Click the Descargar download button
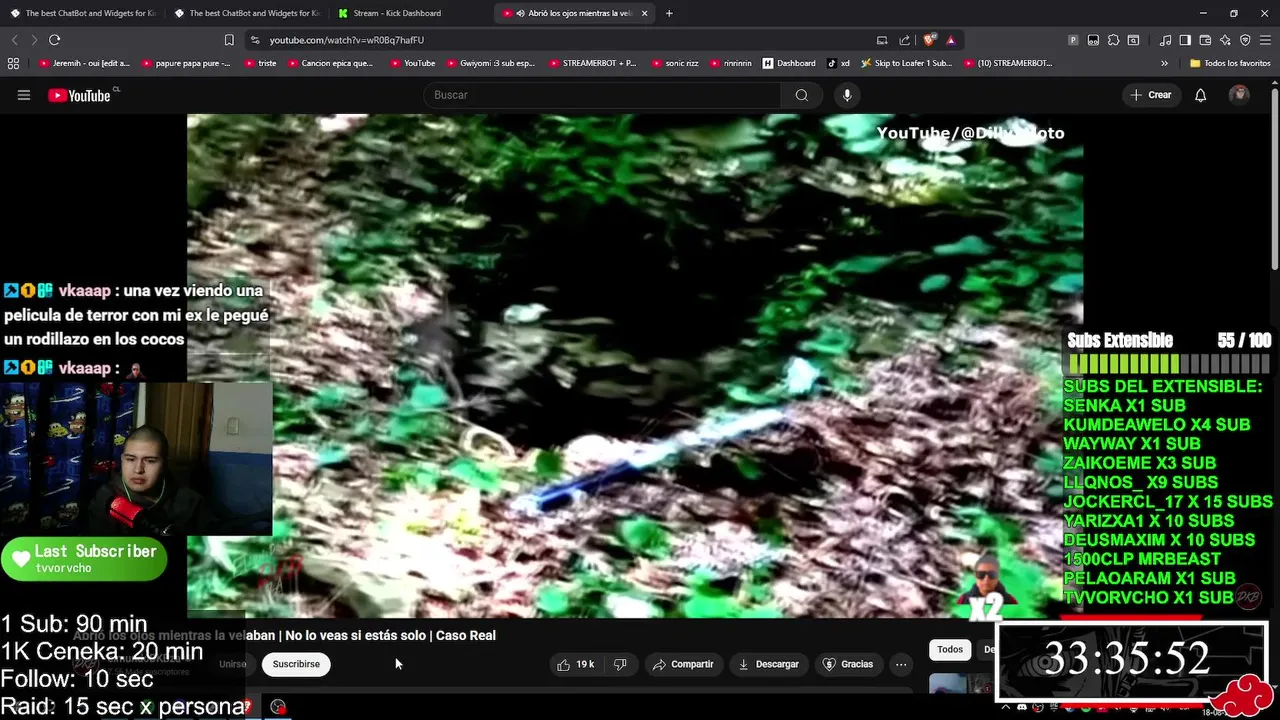The image size is (1280, 720). 769,664
